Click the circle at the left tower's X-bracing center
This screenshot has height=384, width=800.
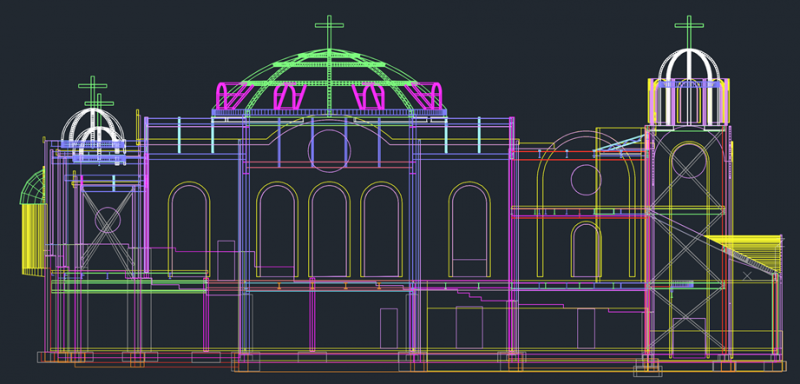[108, 220]
